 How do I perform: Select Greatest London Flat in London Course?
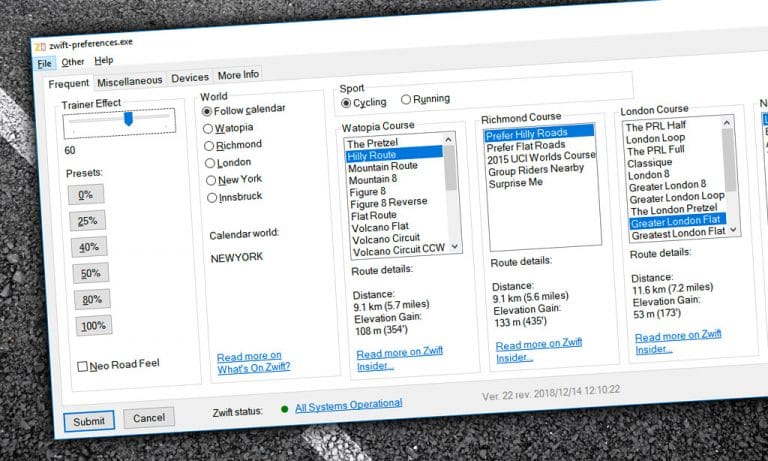(678, 234)
